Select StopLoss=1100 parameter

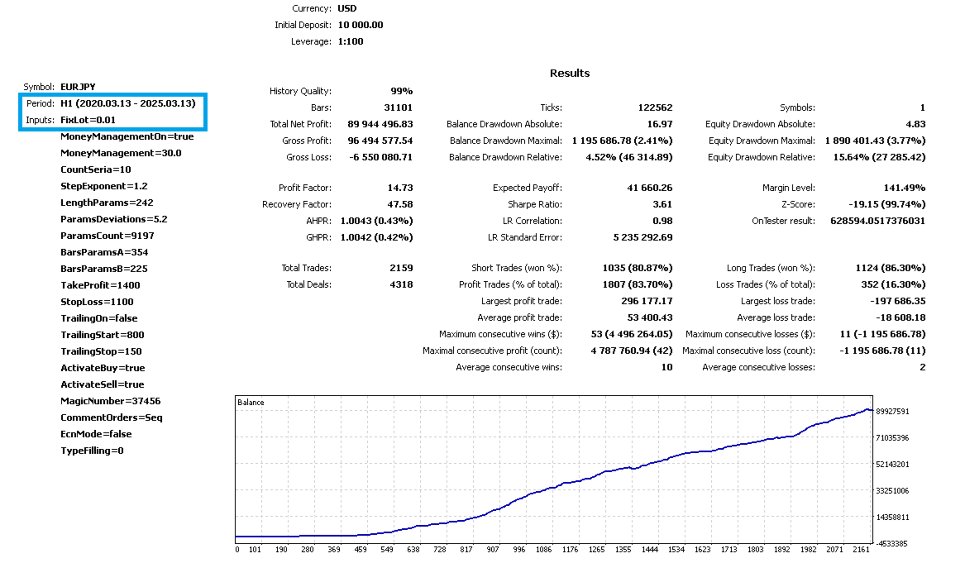(97, 302)
